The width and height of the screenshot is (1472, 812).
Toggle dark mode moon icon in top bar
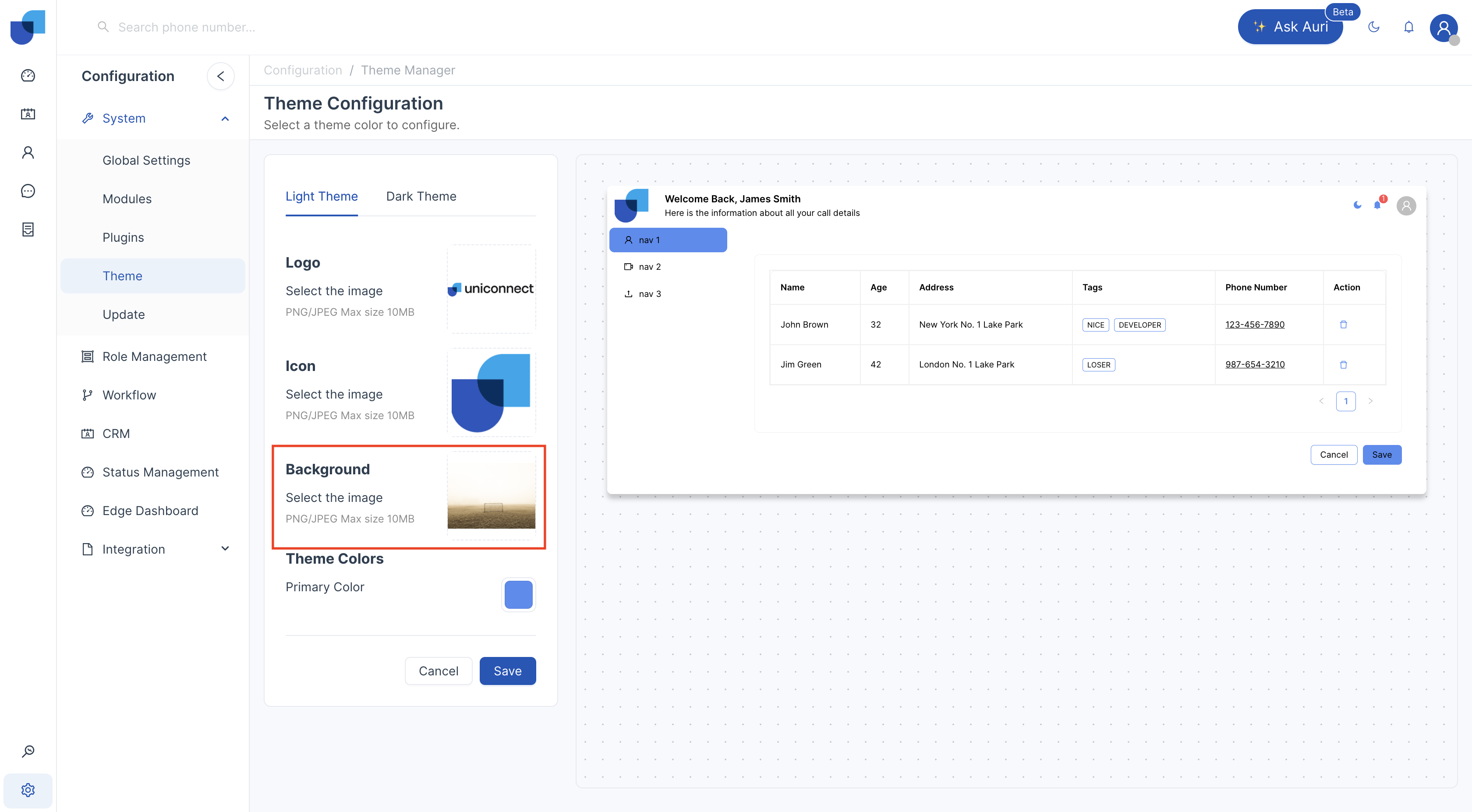tap(1374, 27)
